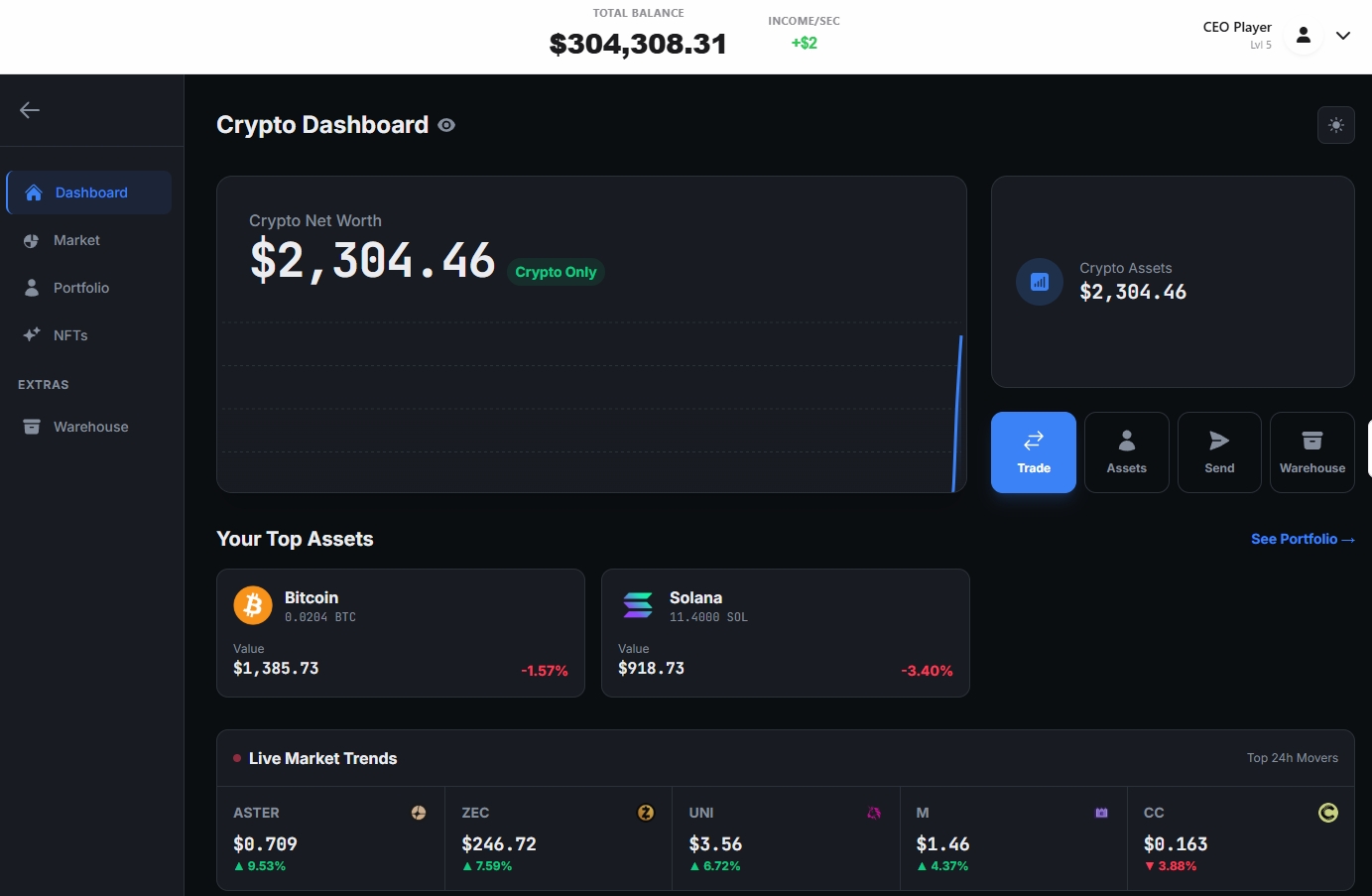Toggle net worth visibility eye icon

(x=446, y=125)
